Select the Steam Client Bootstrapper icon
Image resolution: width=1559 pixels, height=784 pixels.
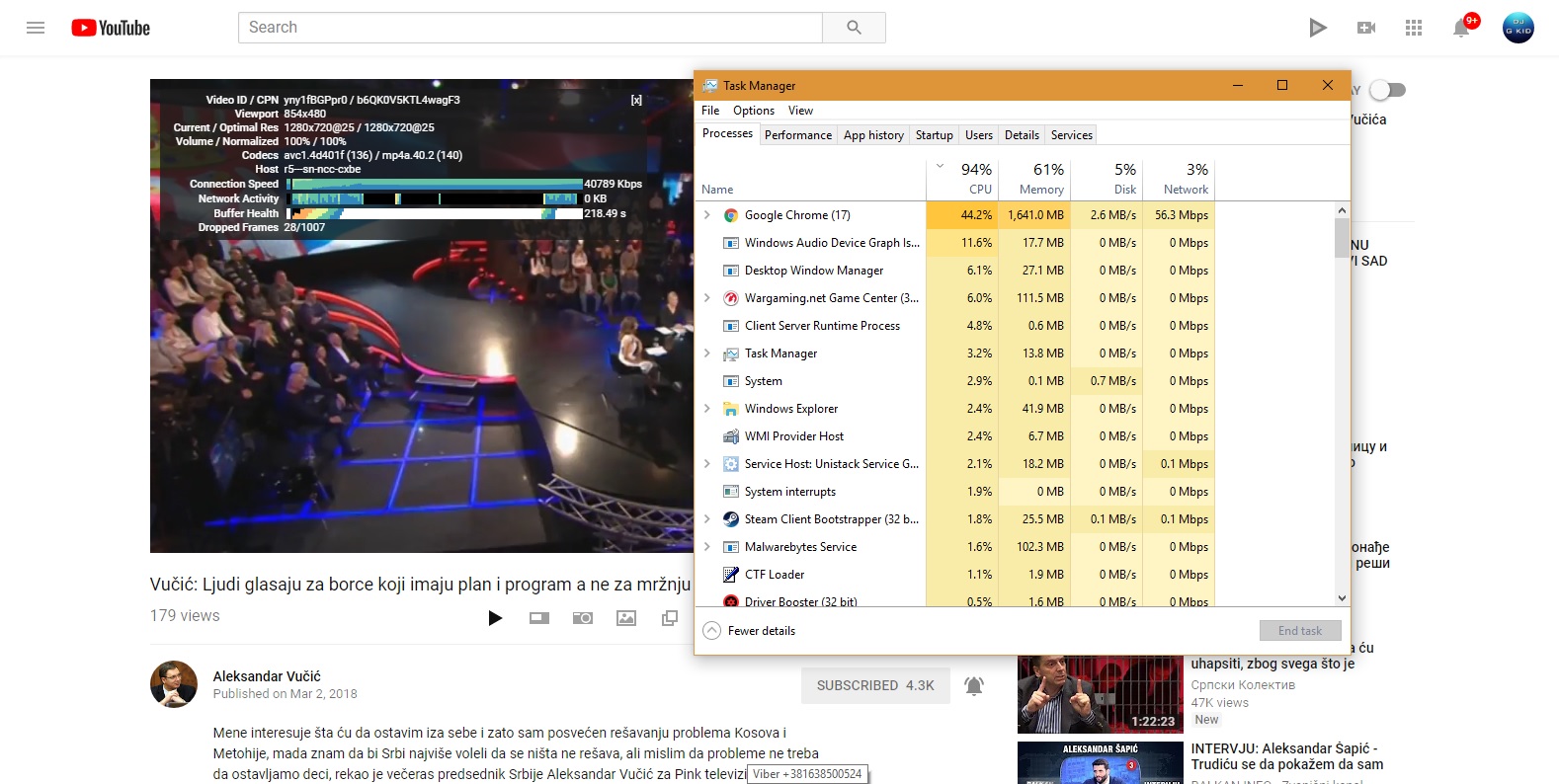point(731,519)
